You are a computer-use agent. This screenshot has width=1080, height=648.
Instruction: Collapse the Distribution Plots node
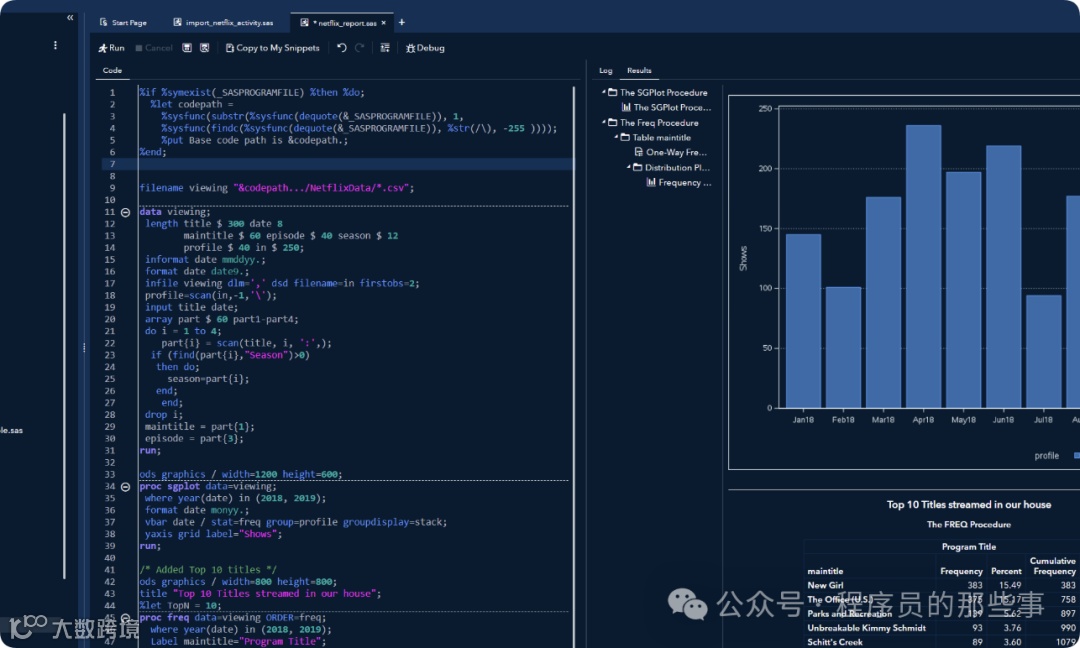[629, 167]
